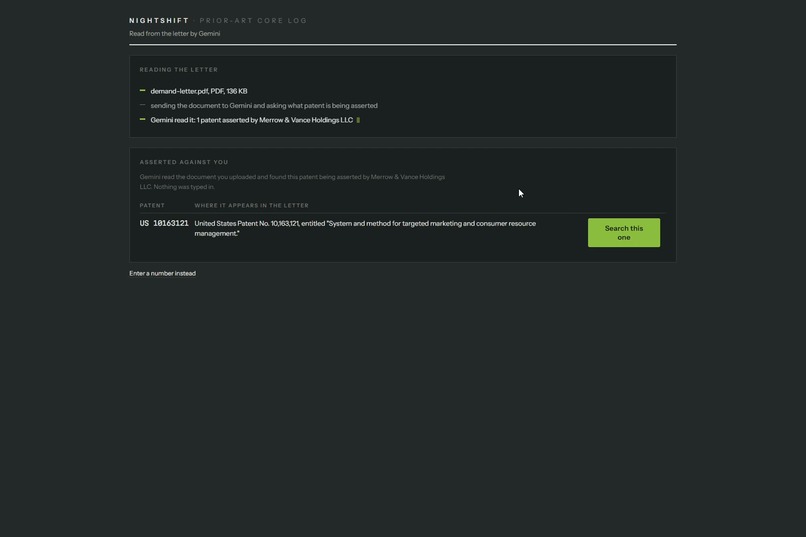Click the NIGHTSHIFT title in the header

[x=159, y=21]
